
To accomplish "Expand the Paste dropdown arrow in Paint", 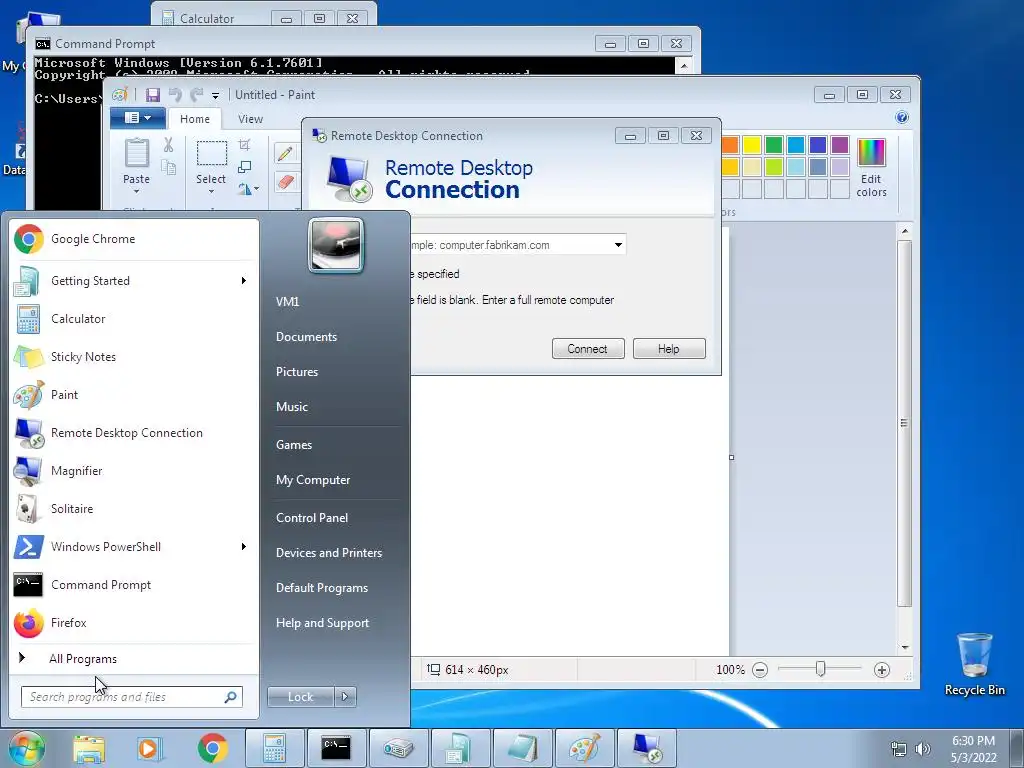I will pyautogui.click(x=136, y=192).
